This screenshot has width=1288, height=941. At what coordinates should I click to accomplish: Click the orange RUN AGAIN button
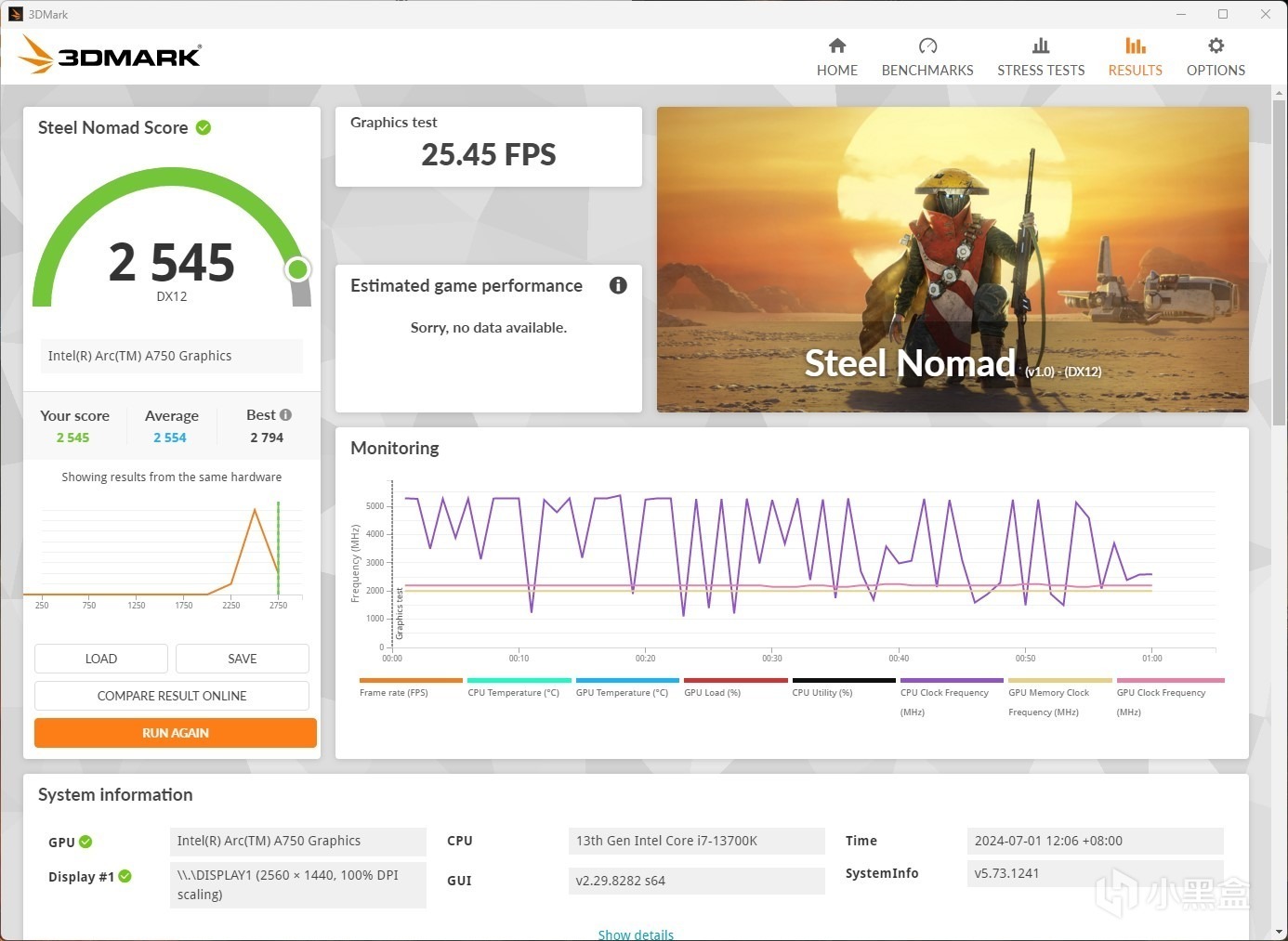176,733
